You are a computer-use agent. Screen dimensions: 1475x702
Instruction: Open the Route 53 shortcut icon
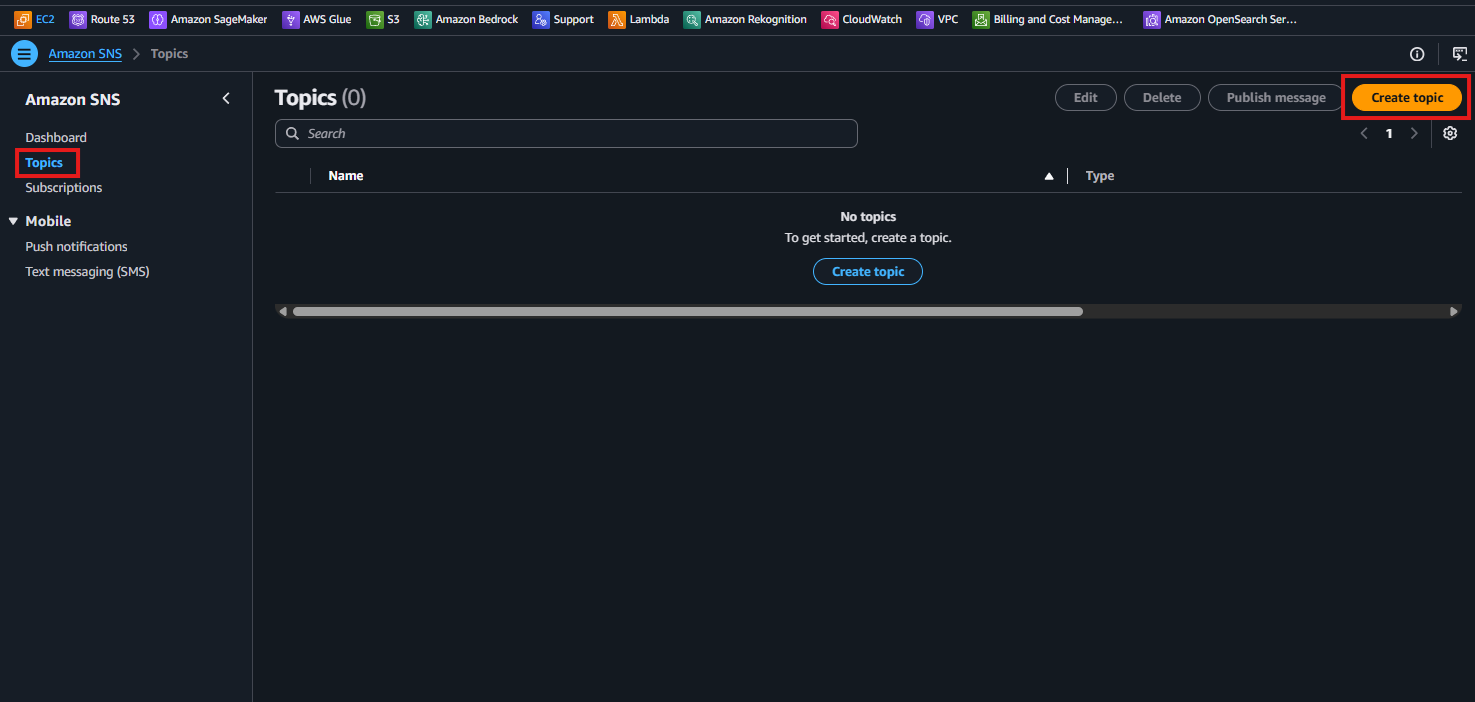tap(78, 19)
